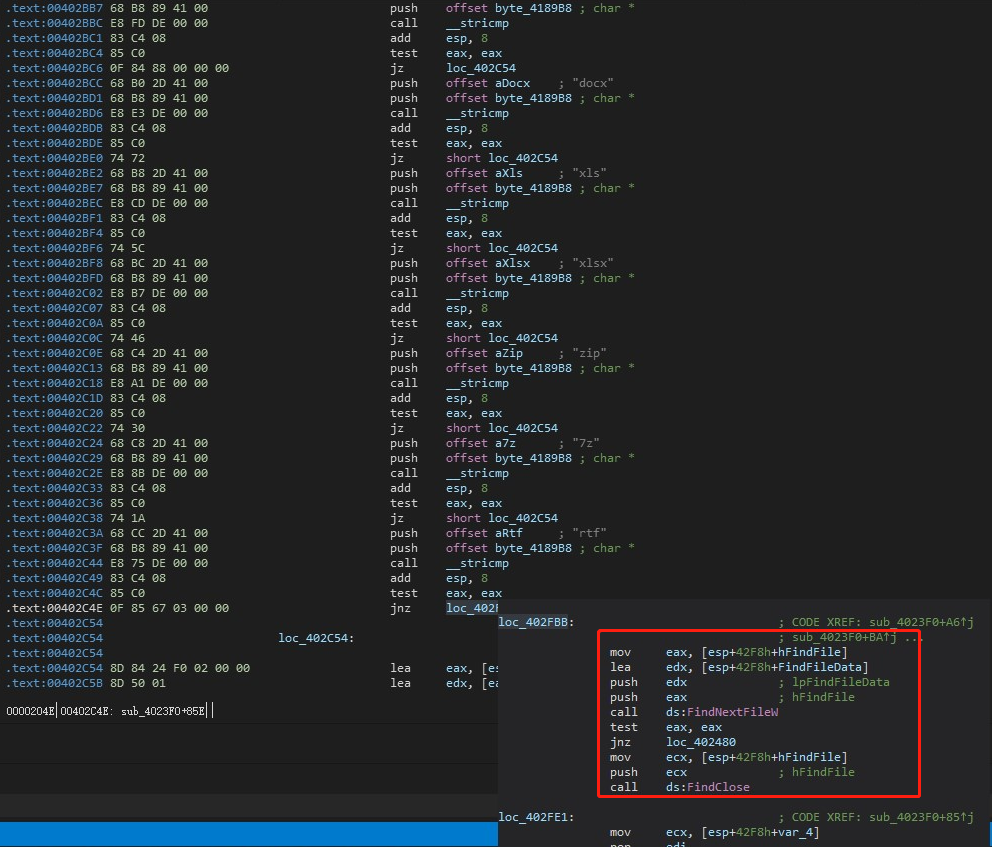Click the "offset aZip" operand
The image size is (992, 847).
(484, 352)
